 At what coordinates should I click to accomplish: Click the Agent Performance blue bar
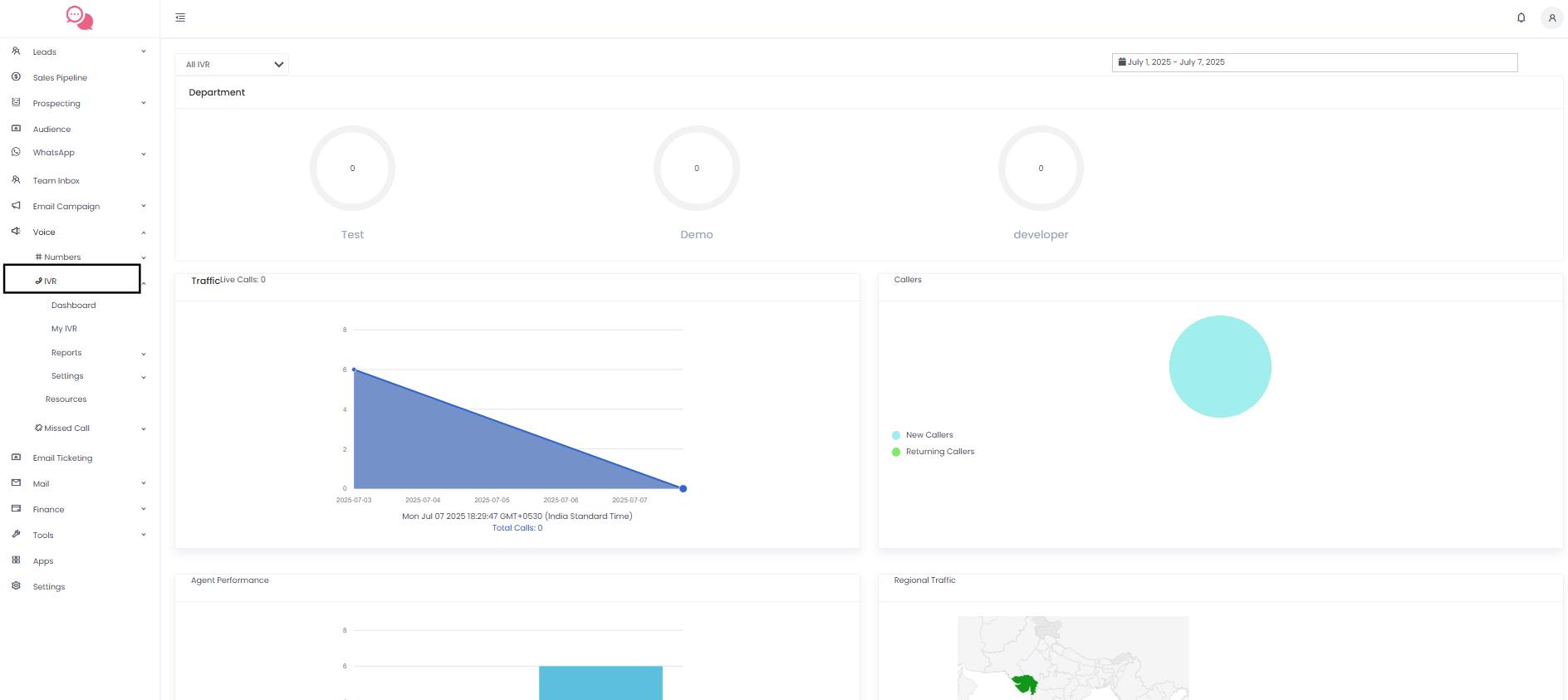[x=600, y=683]
